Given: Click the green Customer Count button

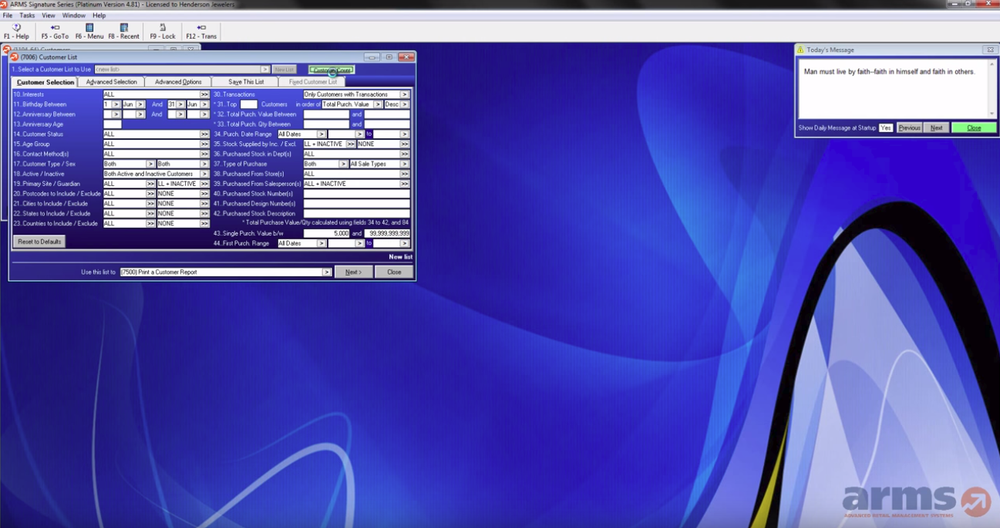Looking at the screenshot, I should point(331,69).
